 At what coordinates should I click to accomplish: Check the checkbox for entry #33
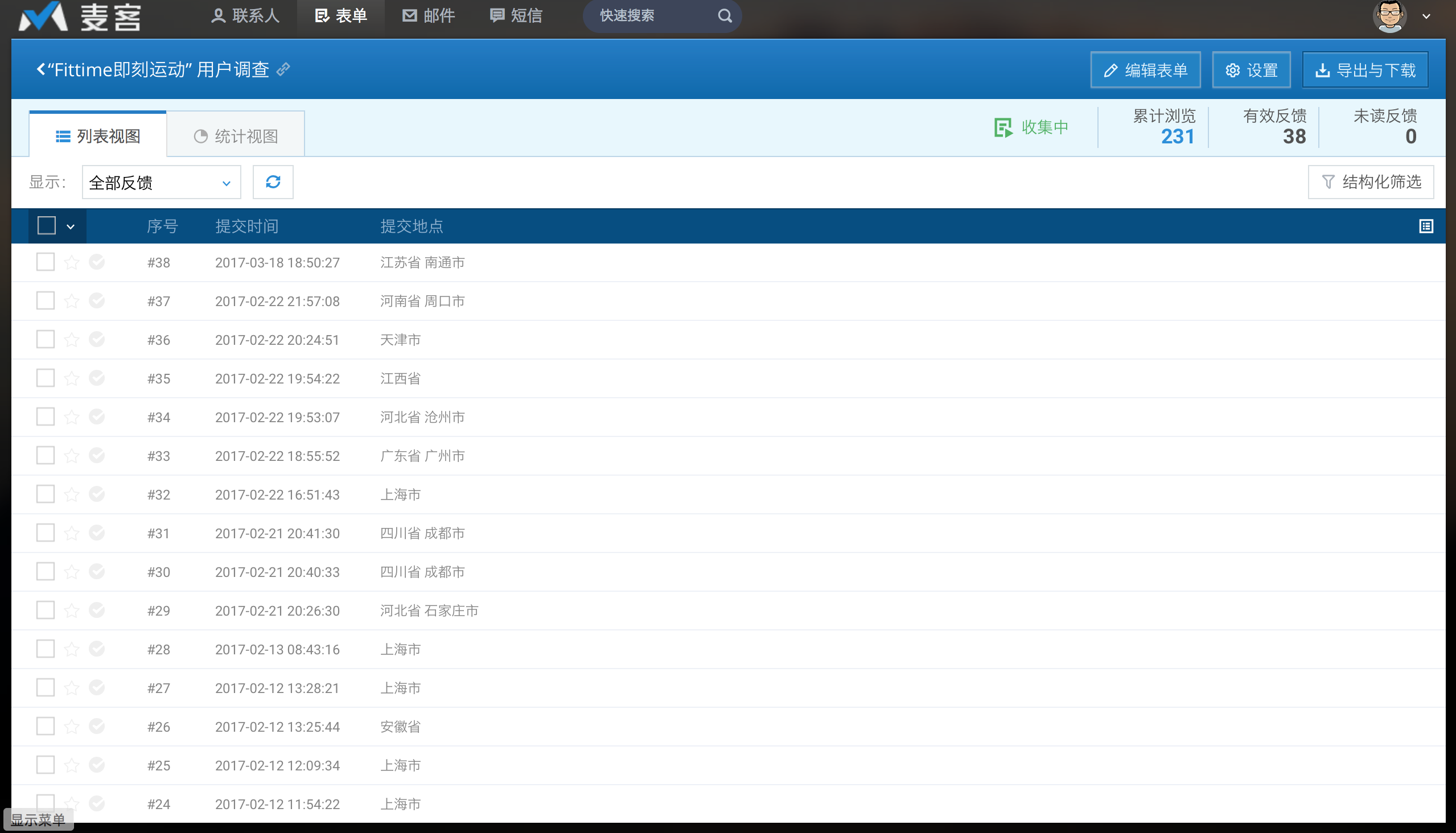pyautogui.click(x=45, y=455)
